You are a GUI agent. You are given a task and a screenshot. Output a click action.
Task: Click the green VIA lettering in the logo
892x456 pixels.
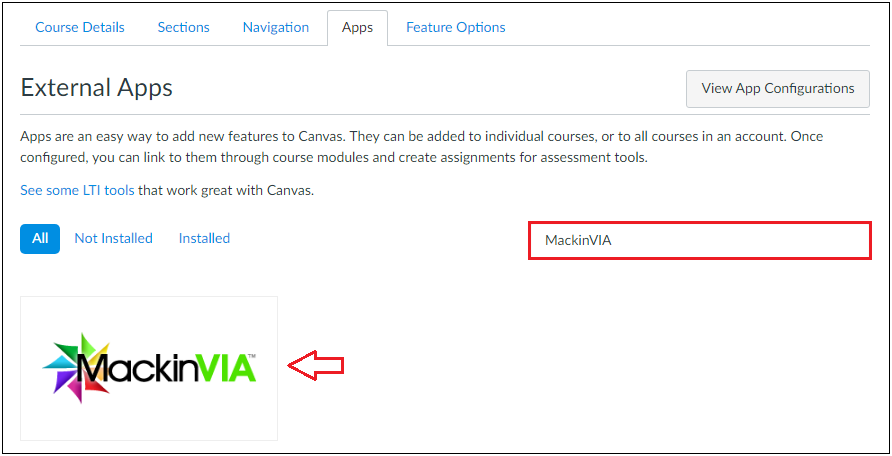click(223, 369)
